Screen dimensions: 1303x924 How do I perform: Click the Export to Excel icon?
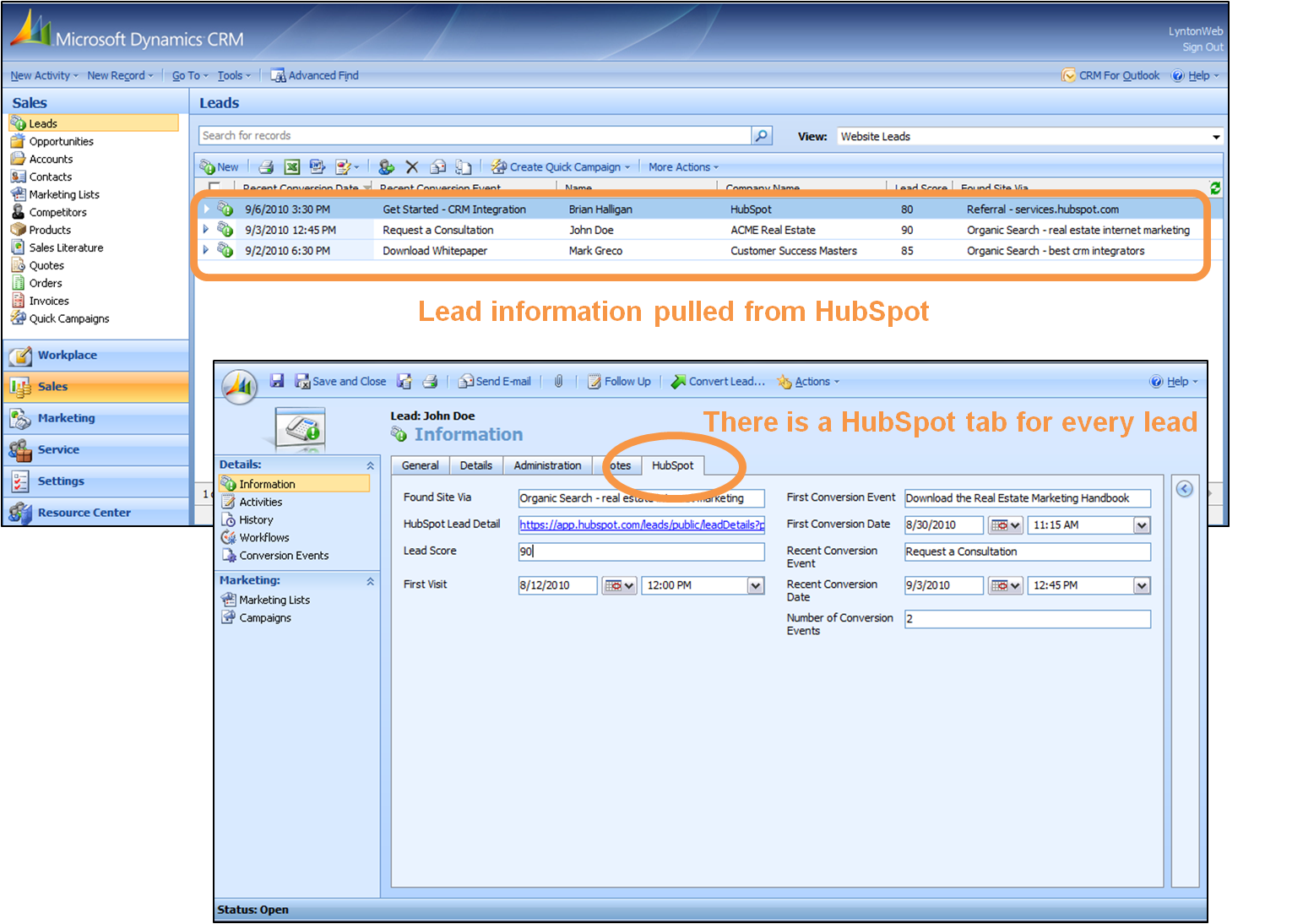coord(292,167)
